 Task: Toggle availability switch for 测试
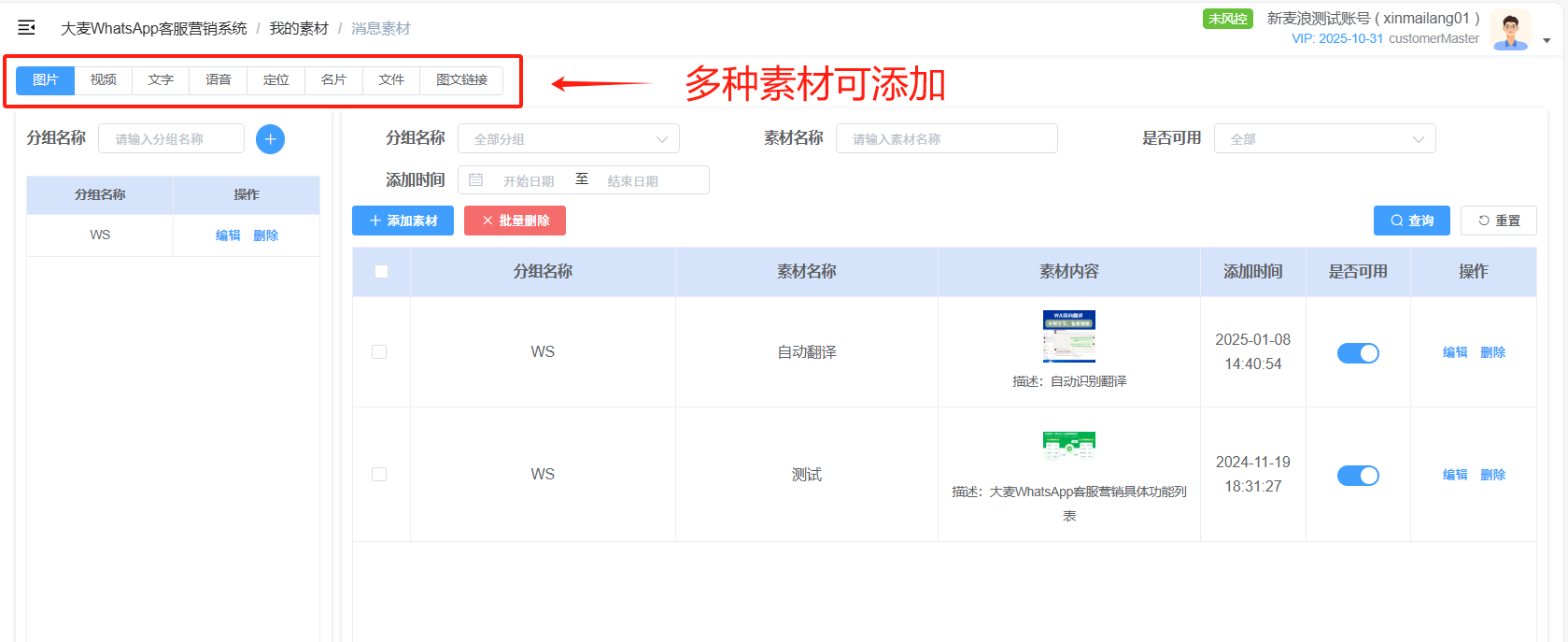click(1358, 476)
